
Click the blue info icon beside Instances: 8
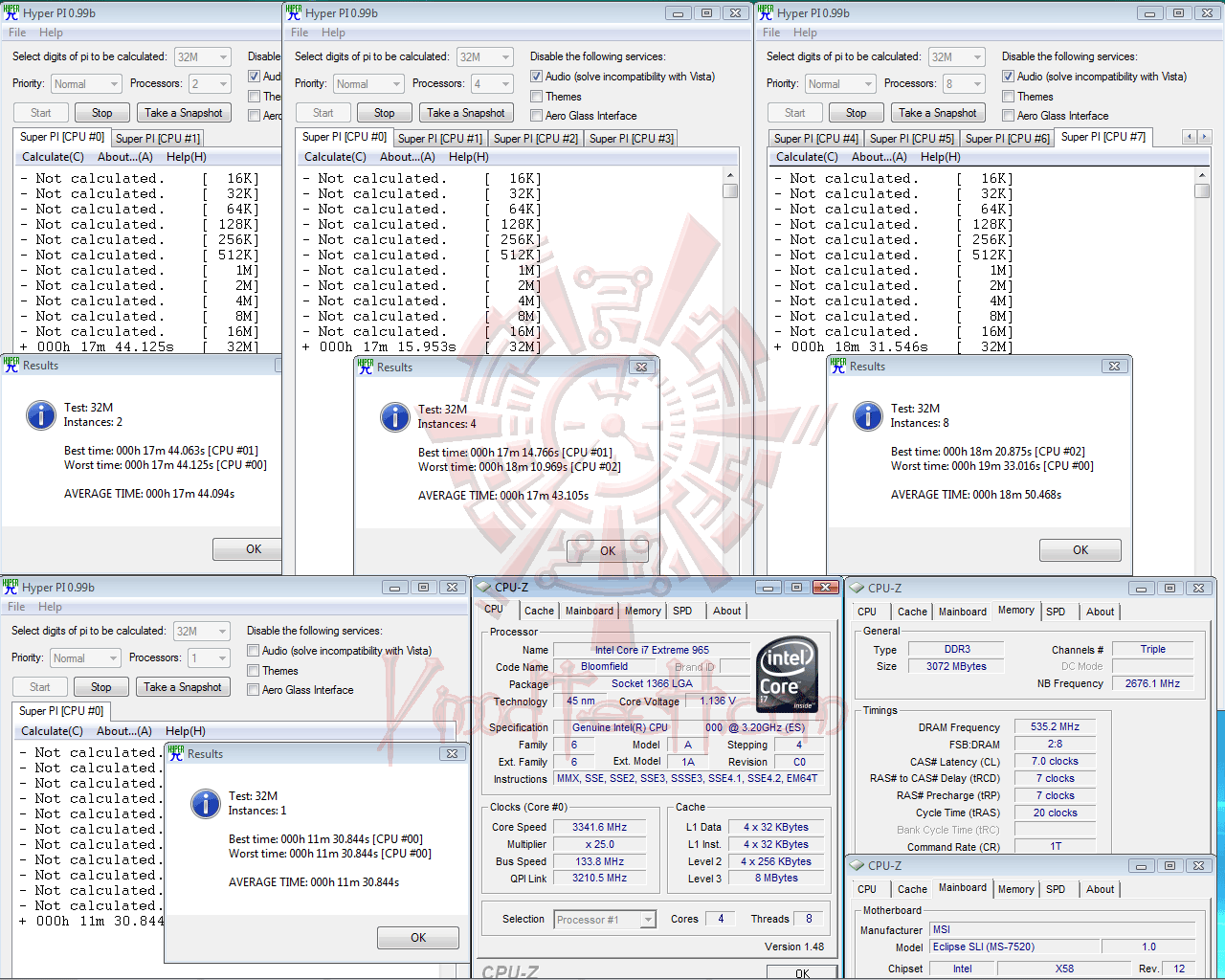867,416
